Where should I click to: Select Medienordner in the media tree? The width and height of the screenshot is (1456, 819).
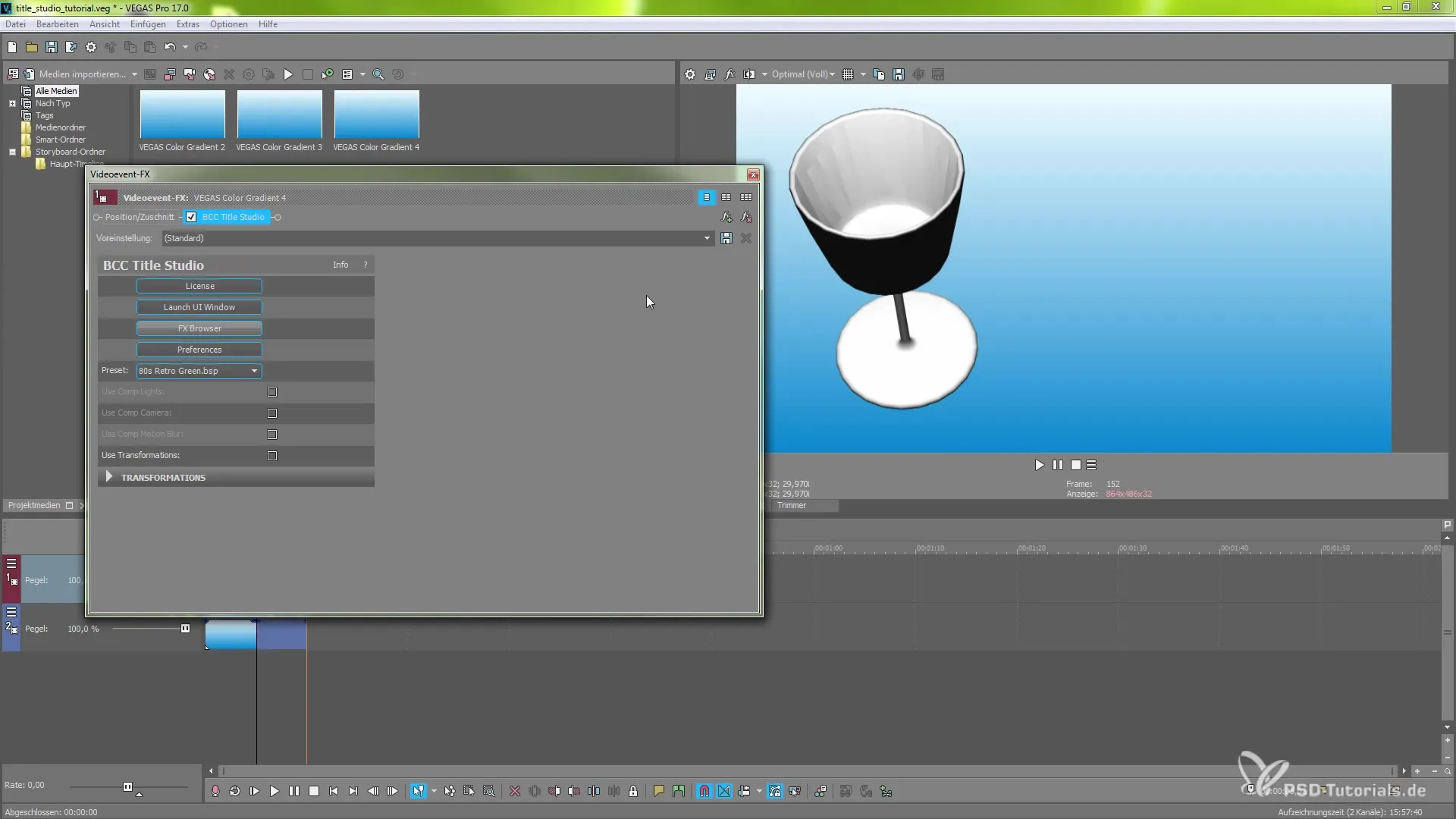(x=61, y=127)
